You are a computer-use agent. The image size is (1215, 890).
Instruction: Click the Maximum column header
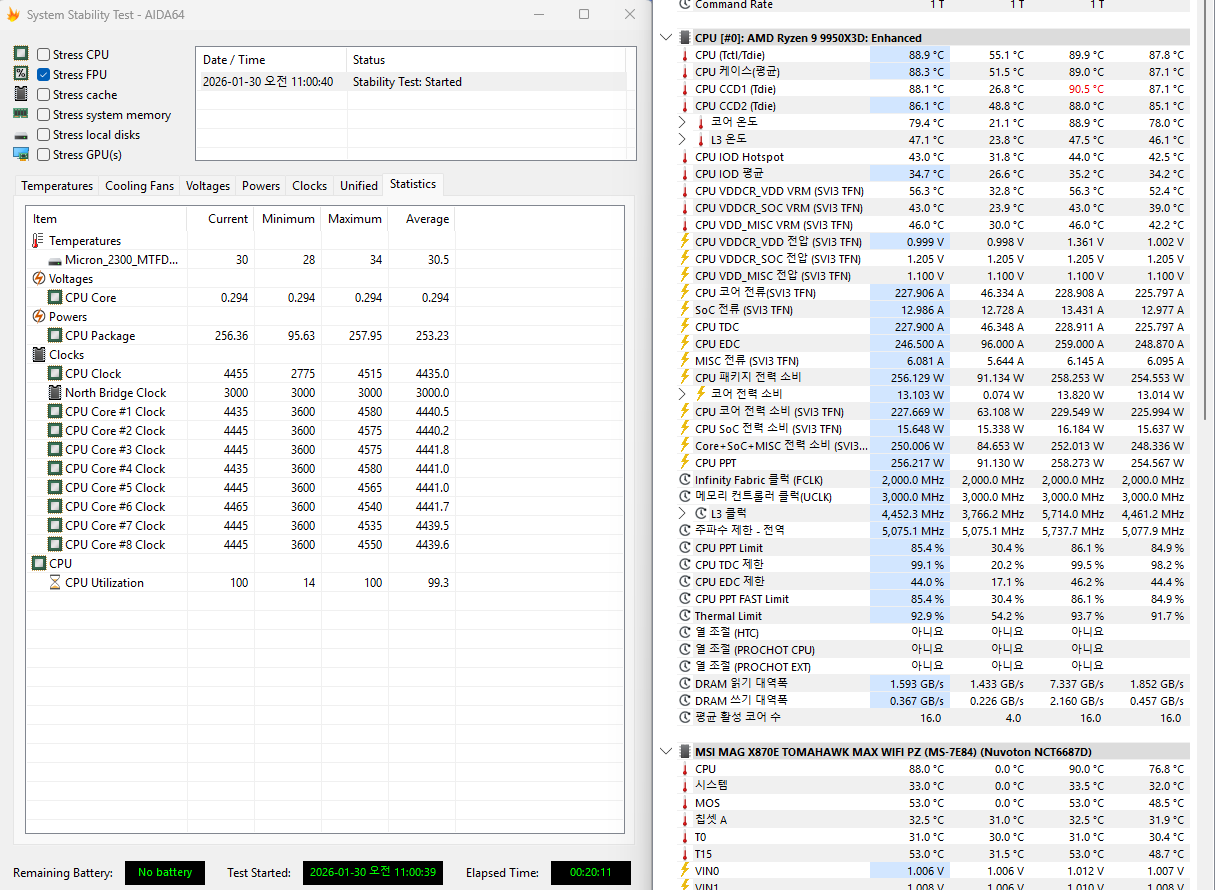tap(355, 219)
